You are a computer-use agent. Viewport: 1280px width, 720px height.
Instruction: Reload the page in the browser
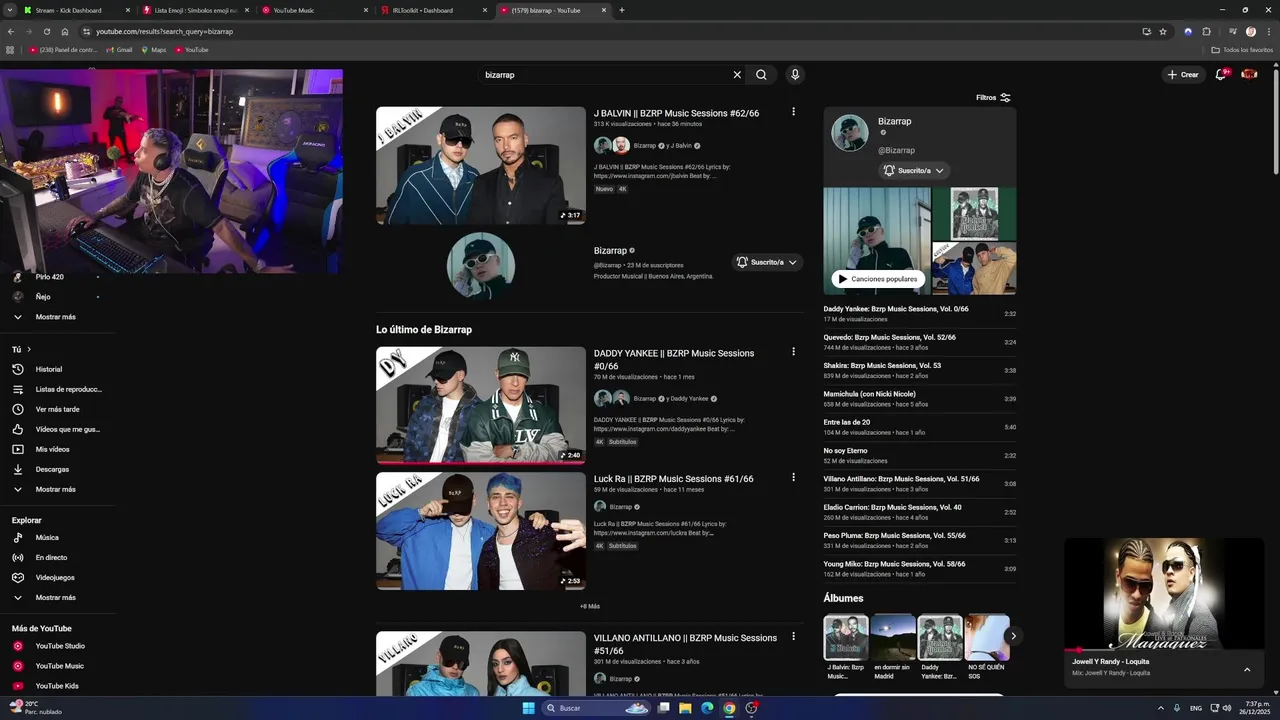pyautogui.click(x=46, y=31)
